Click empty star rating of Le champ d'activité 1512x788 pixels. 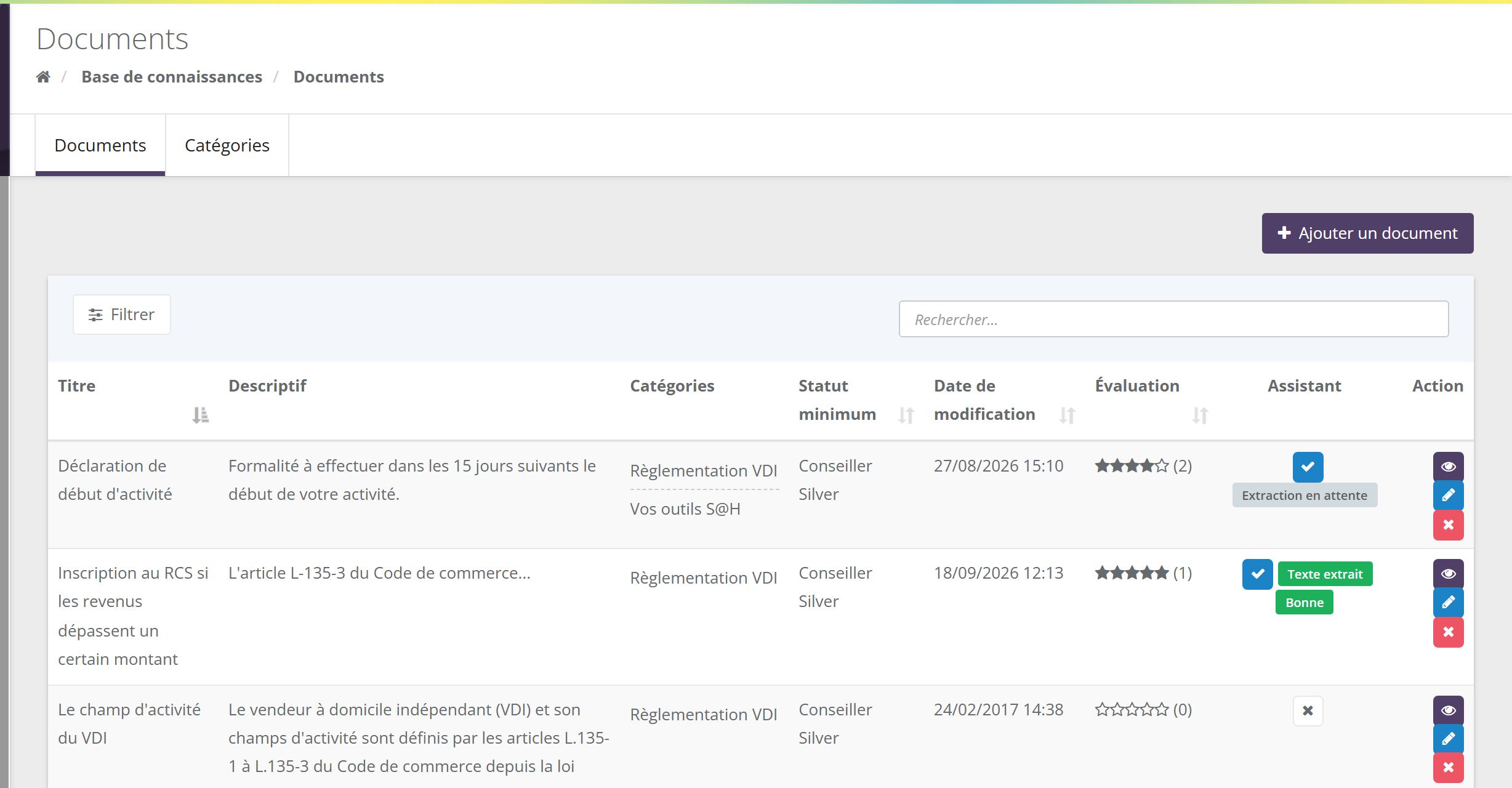[1132, 710]
